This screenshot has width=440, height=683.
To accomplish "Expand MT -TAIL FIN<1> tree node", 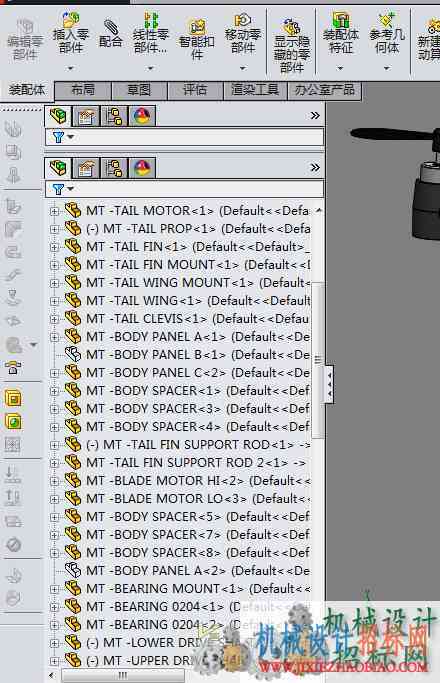I will pyautogui.click(x=54, y=247).
